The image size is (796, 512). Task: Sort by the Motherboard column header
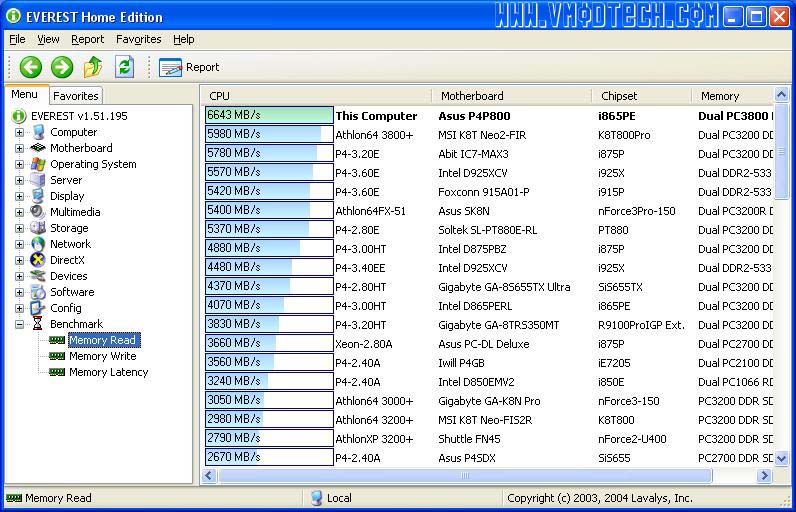(512, 96)
